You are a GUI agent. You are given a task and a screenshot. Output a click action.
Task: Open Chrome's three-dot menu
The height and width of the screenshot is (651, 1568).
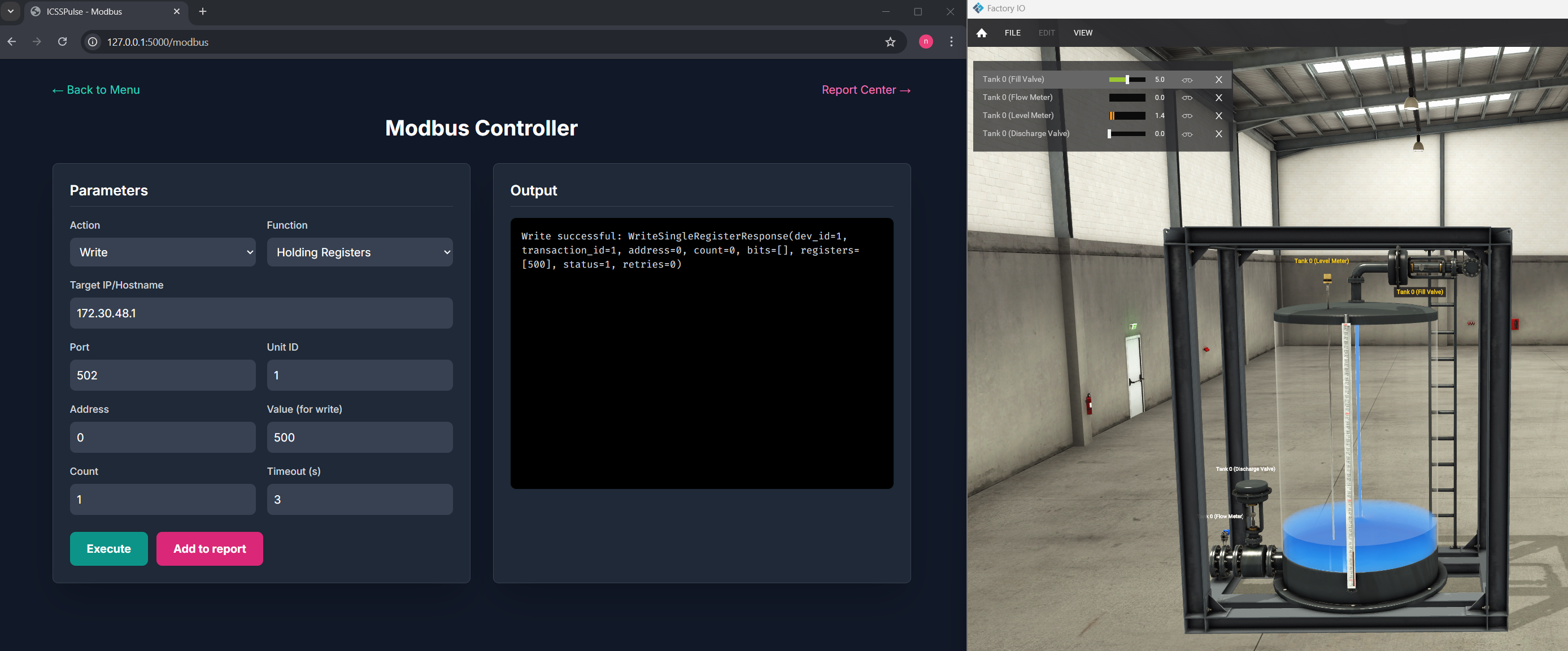[x=951, y=42]
